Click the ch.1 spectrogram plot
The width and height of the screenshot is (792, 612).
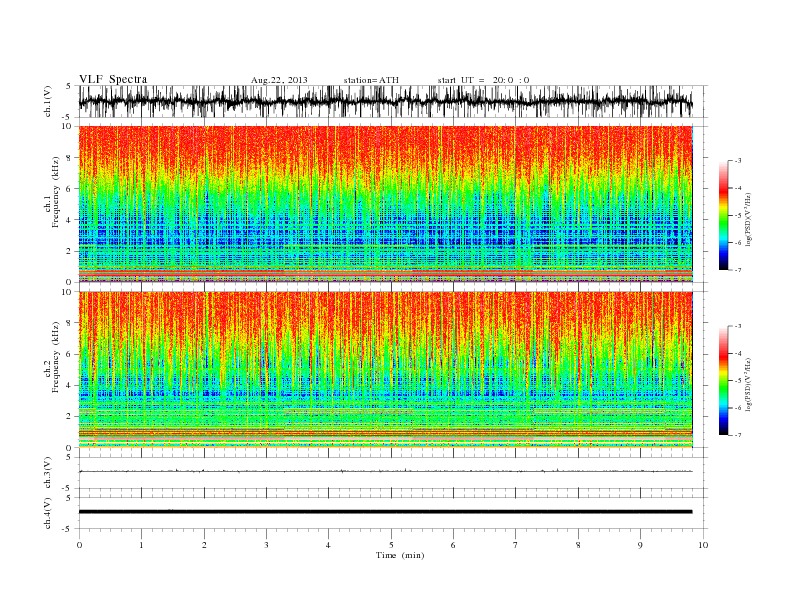coord(386,204)
